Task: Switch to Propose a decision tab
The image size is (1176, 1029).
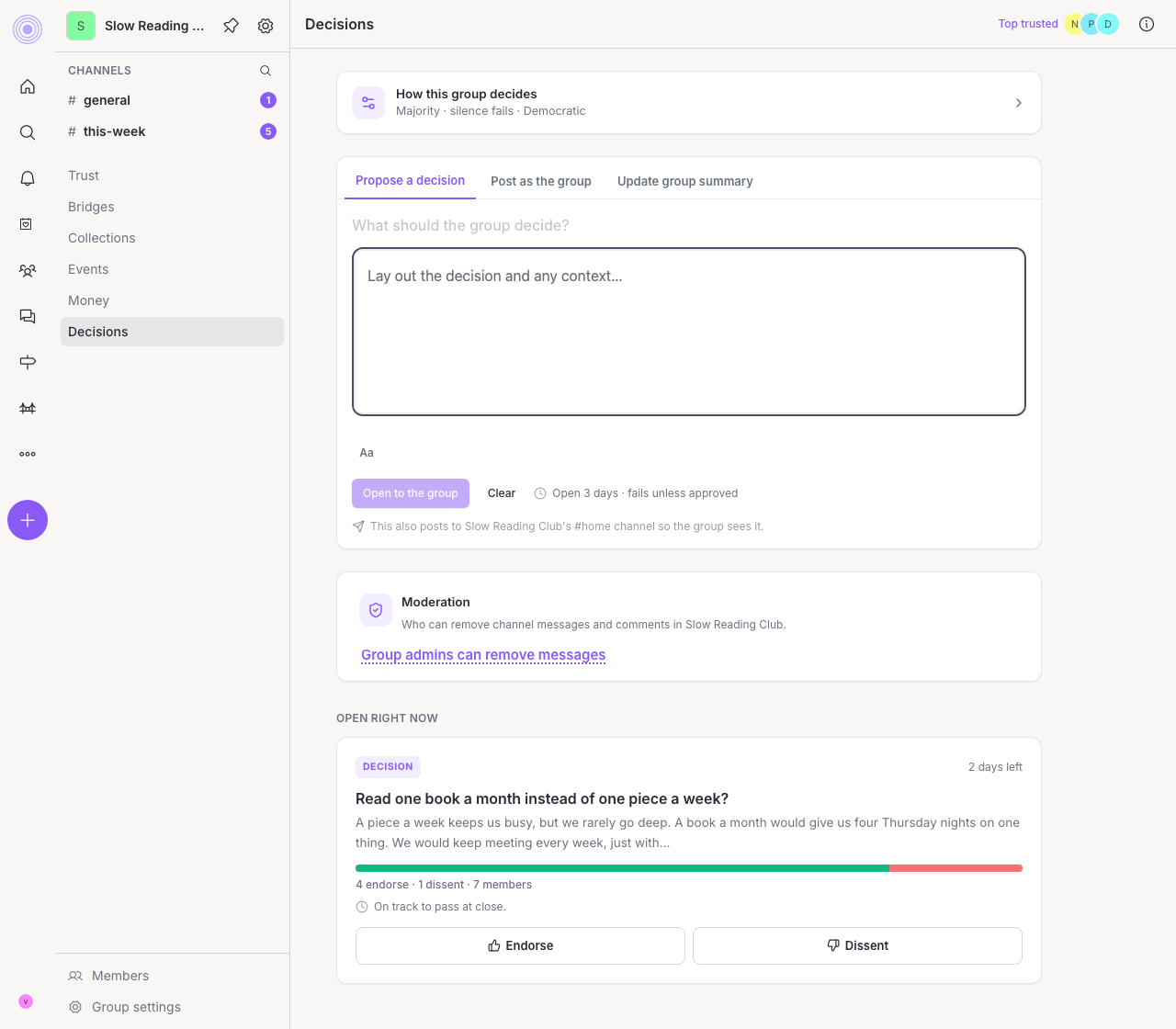Action: click(410, 180)
